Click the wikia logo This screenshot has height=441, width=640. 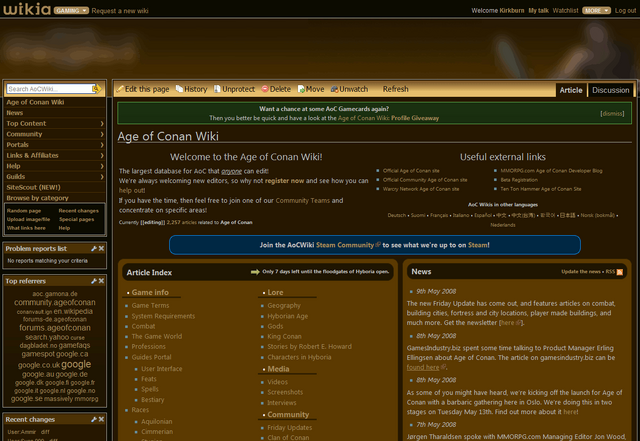(x=27, y=9)
